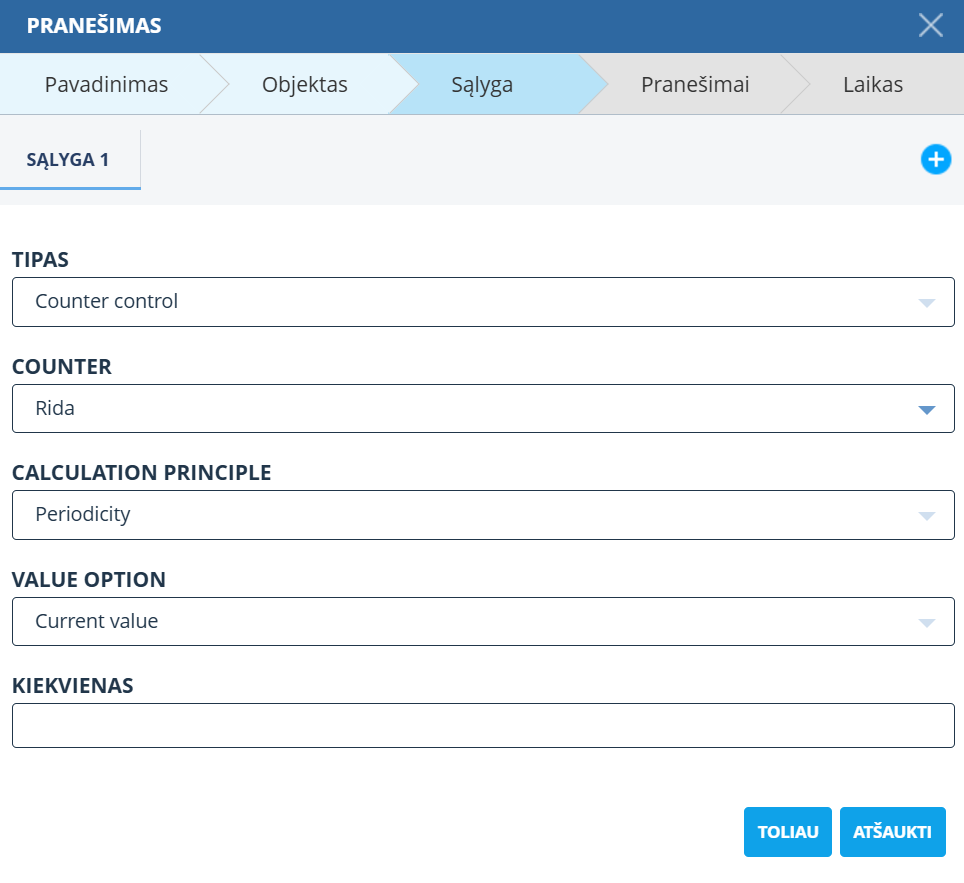Viewport: 964px width, 883px height.
Task: Click the Kiekvienas input field
Action: (483, 726)
